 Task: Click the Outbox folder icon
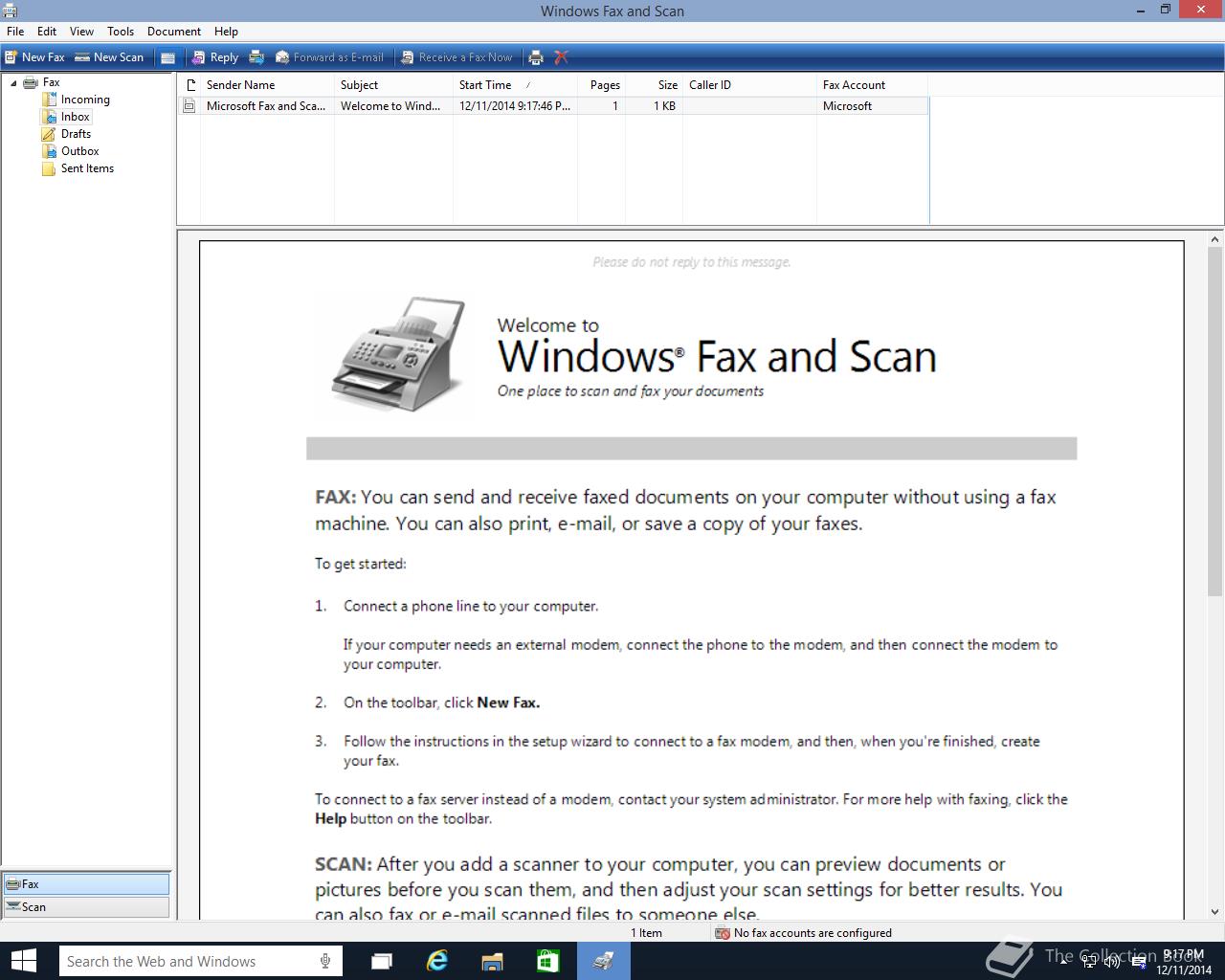[x=49, y=151]
